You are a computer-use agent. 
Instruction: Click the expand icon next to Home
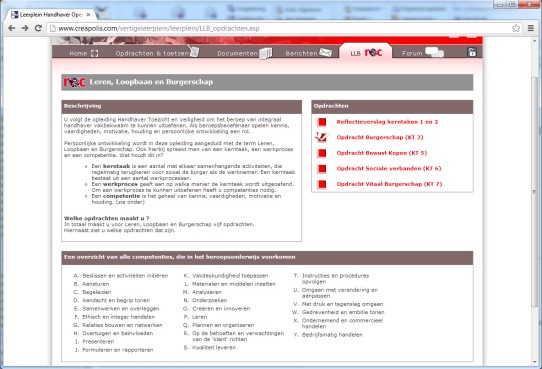pos(94,53)
